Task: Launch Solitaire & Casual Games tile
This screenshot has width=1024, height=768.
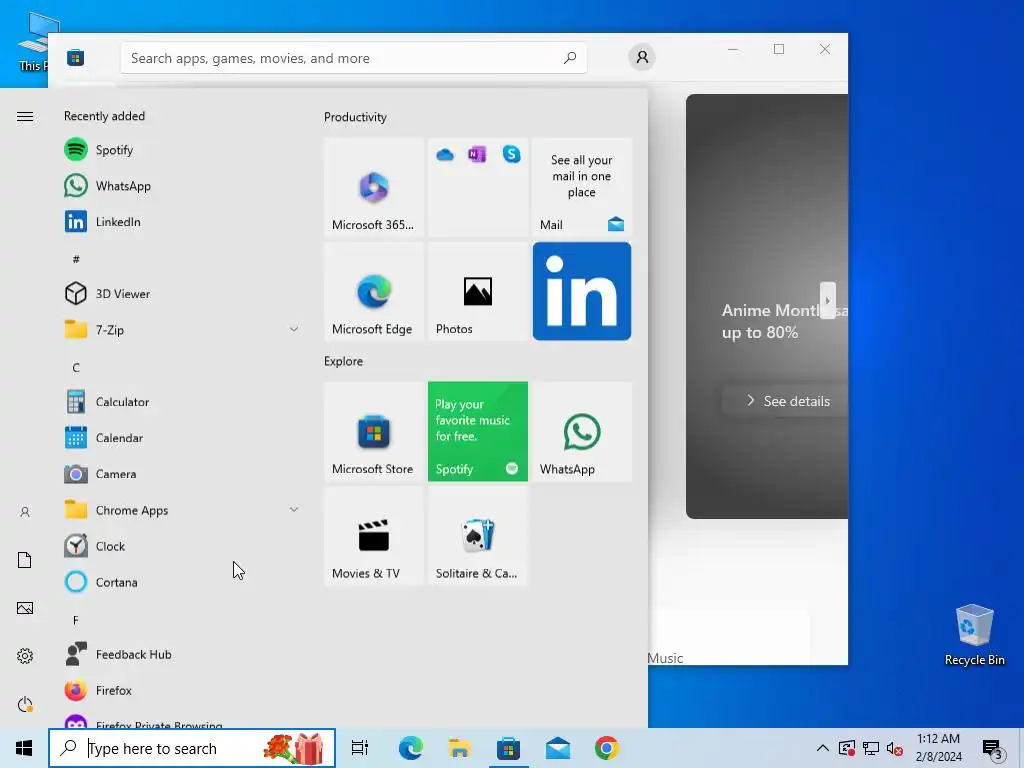Action: [477, 536]
